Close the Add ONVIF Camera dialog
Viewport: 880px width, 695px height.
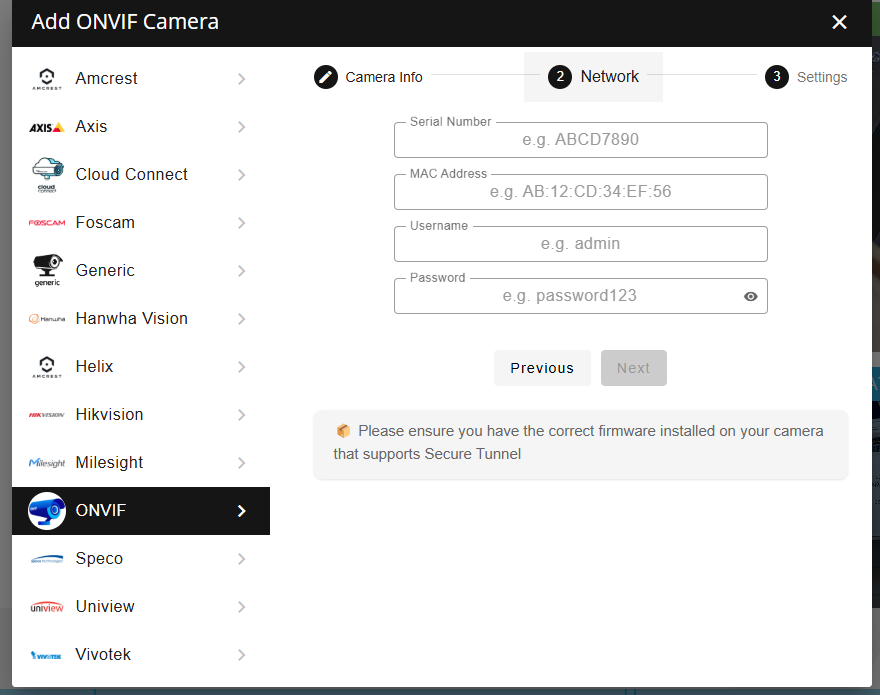[839, 21]
